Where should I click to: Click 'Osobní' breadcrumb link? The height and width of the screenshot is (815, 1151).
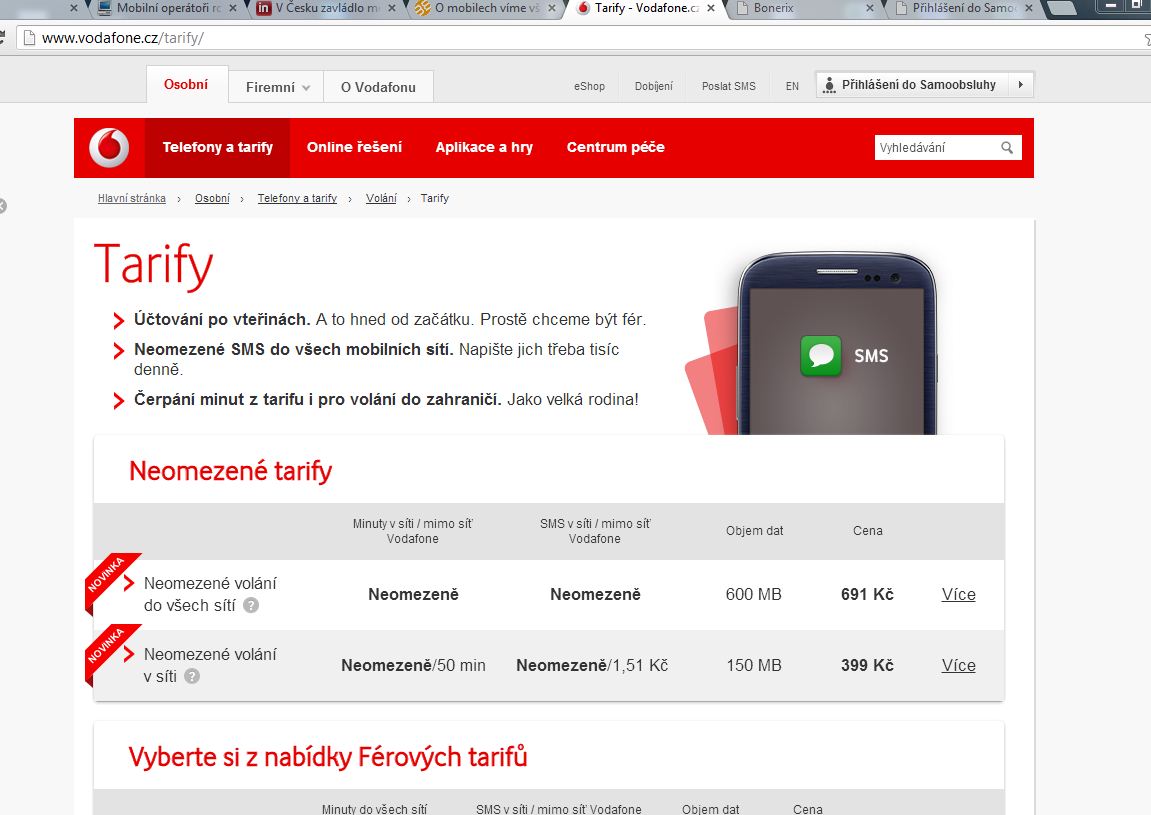point(212,198)
